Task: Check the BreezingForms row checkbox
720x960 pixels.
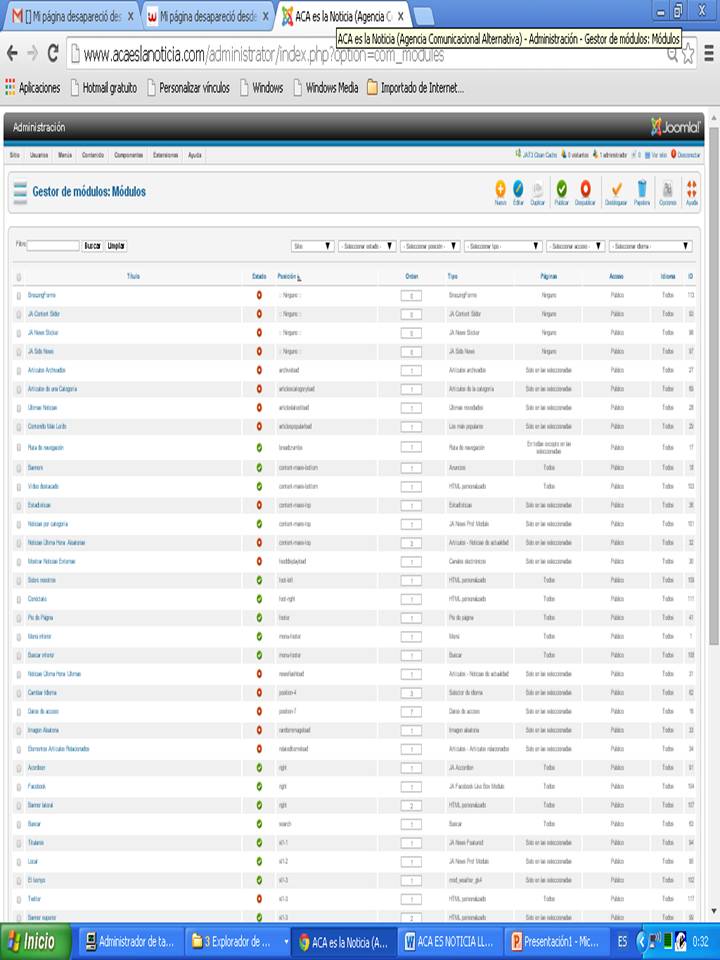Action: pos(18,295)
